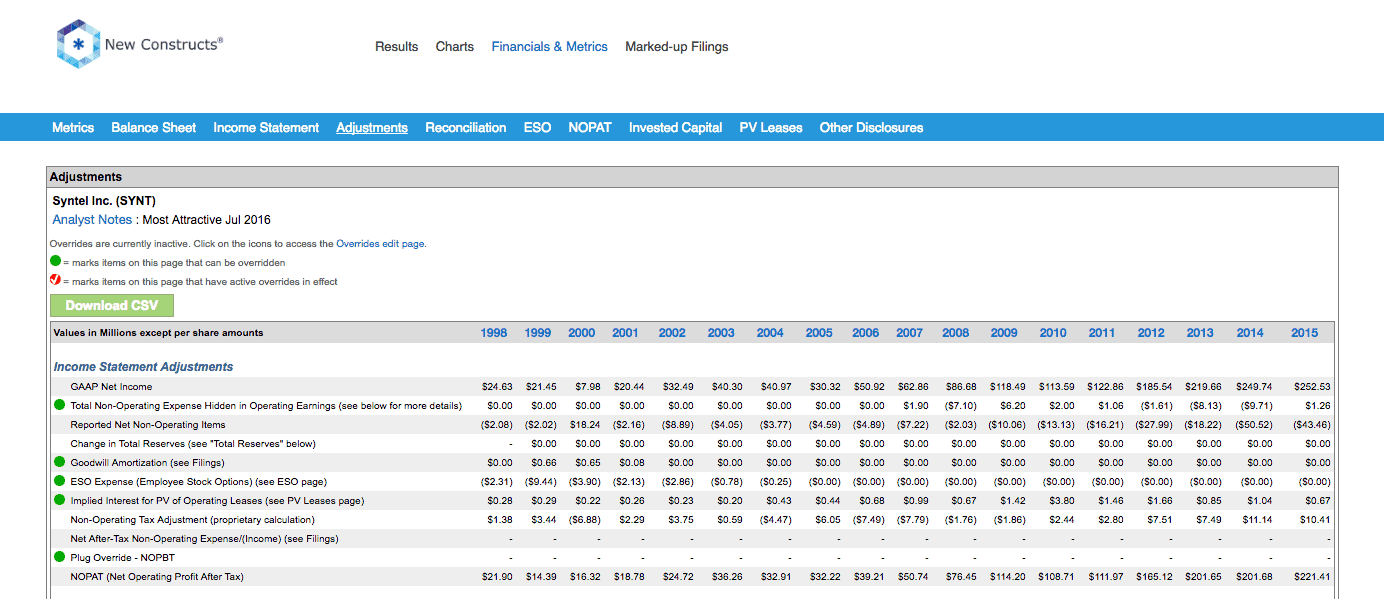This screenshot has width=1384, height=599.
Task: View the PV Leases tab
Action: coord(771,128)
